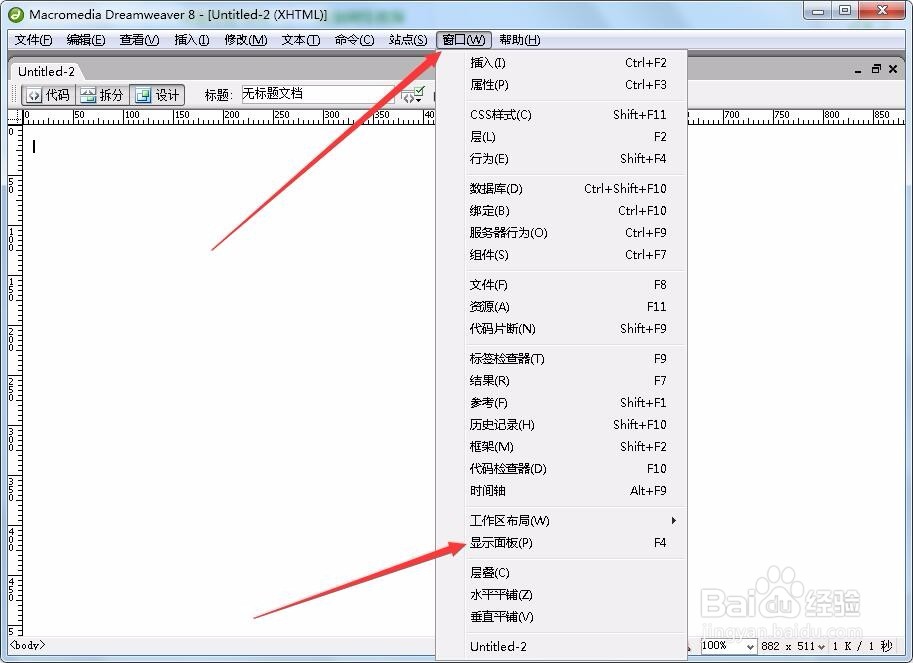913x663 pixels.
Task: Close the open 窗口(W) menu
Action: pyautogui.click(x=463, y=40)
